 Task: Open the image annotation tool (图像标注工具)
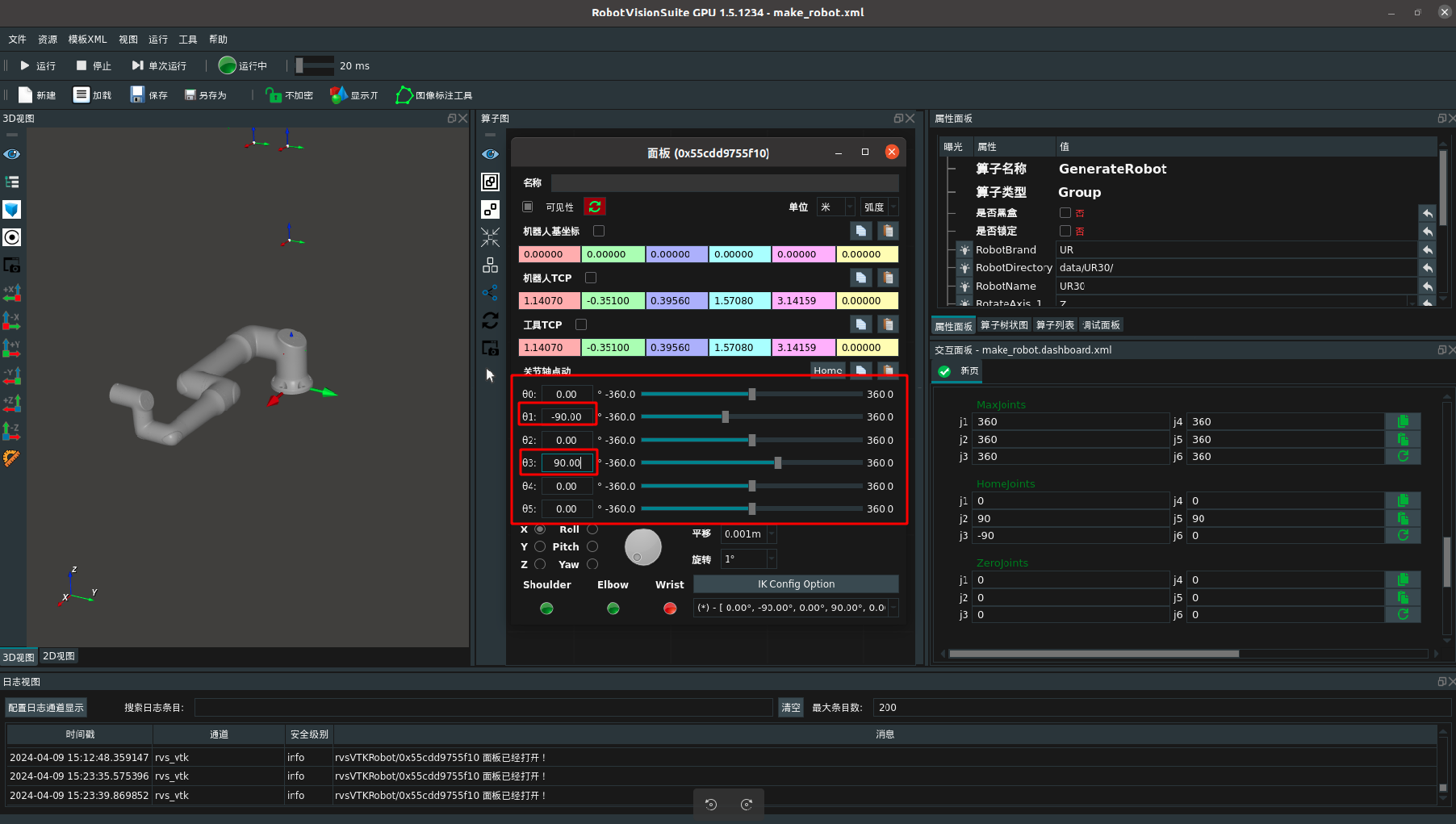433,95
